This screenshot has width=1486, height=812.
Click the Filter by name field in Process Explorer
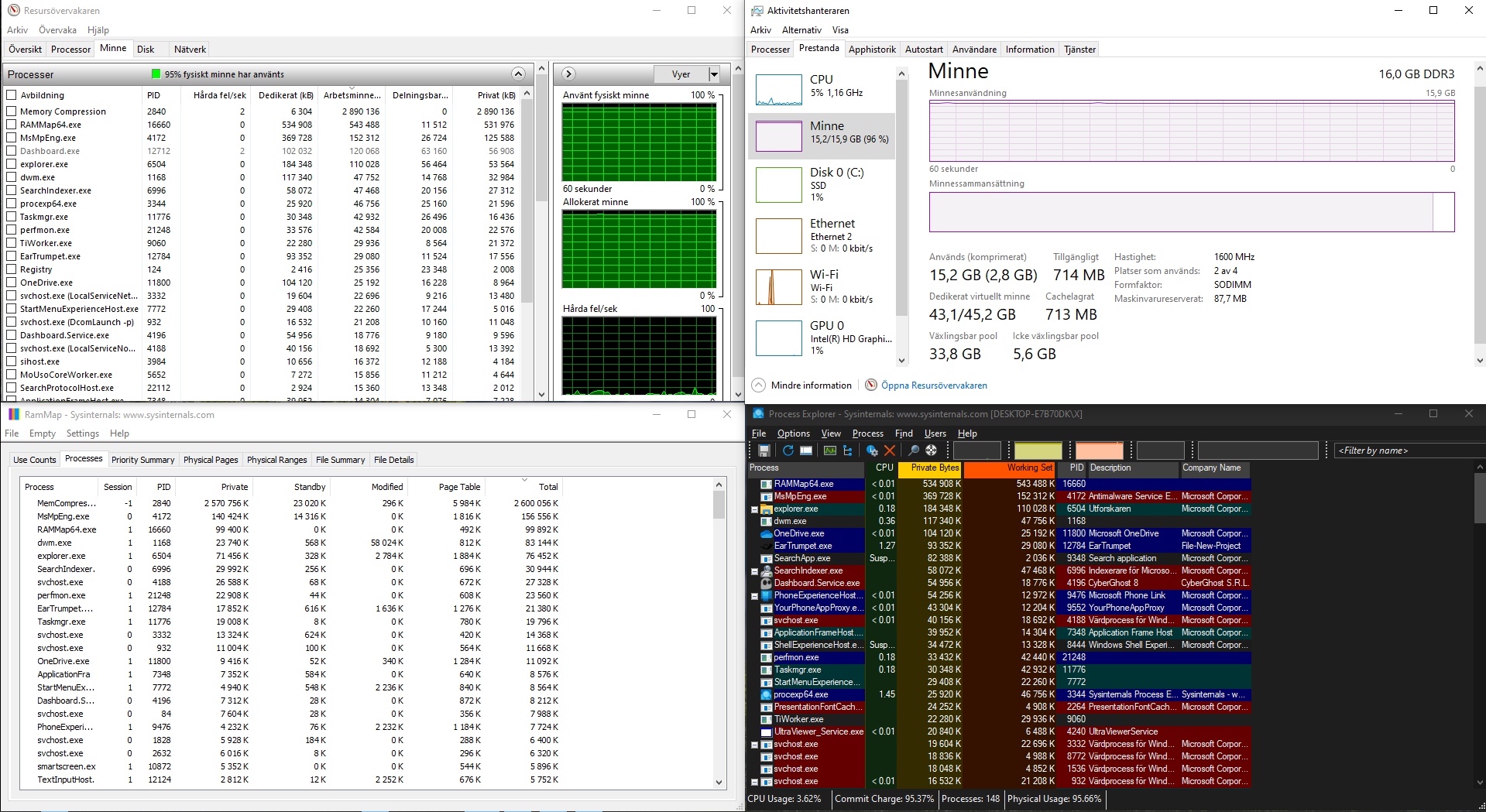point(1411,451)
